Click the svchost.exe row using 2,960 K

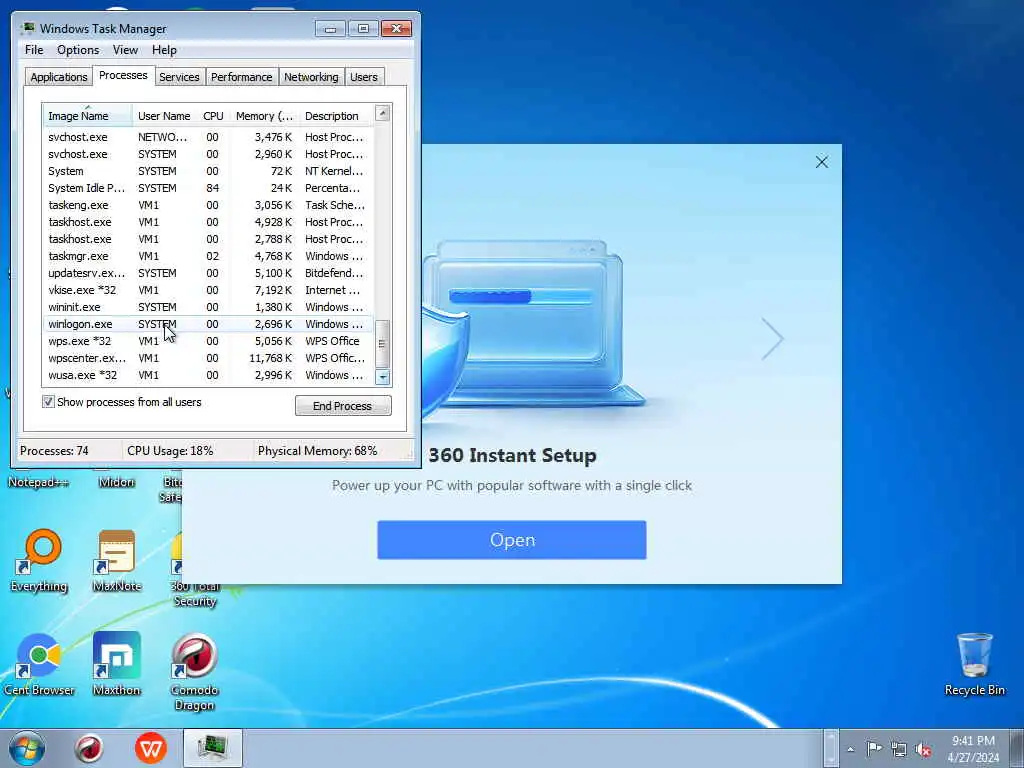coord(208,154)
